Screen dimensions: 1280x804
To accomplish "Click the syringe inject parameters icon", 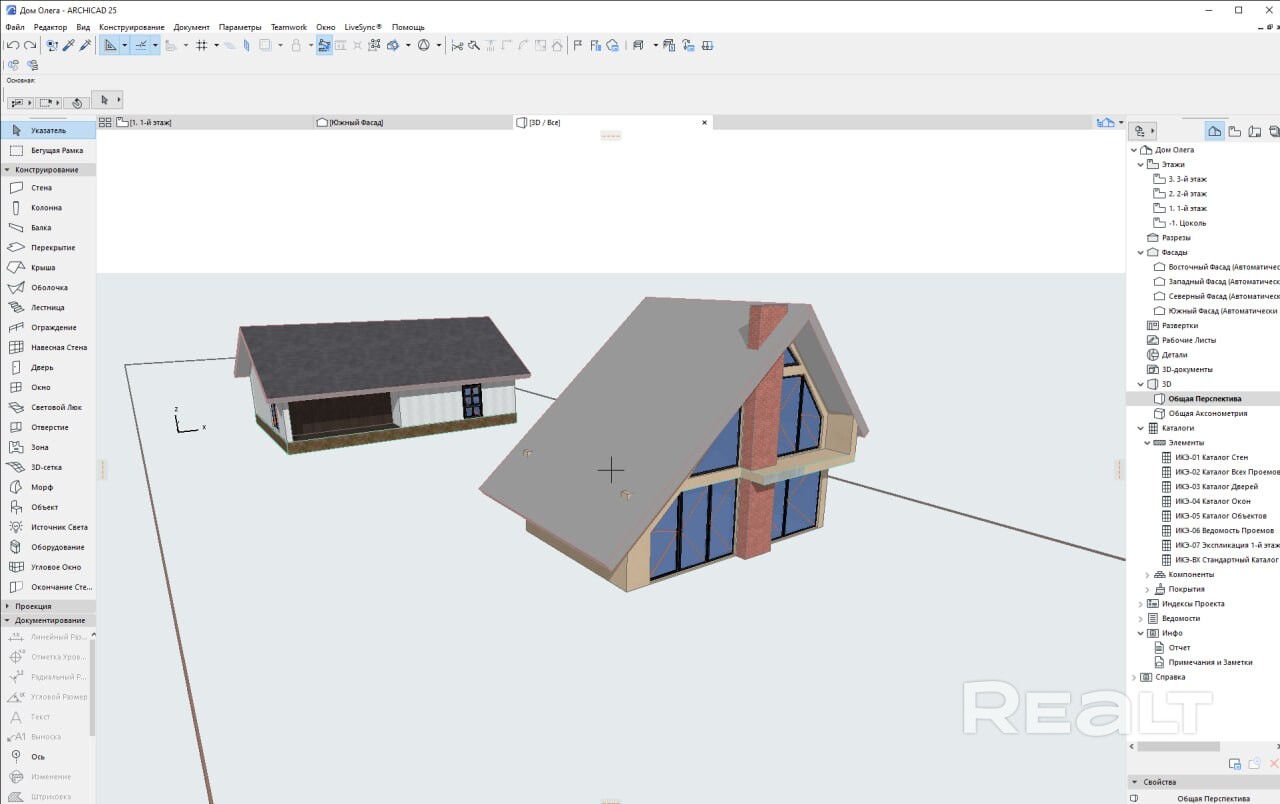I will [85, 46].
